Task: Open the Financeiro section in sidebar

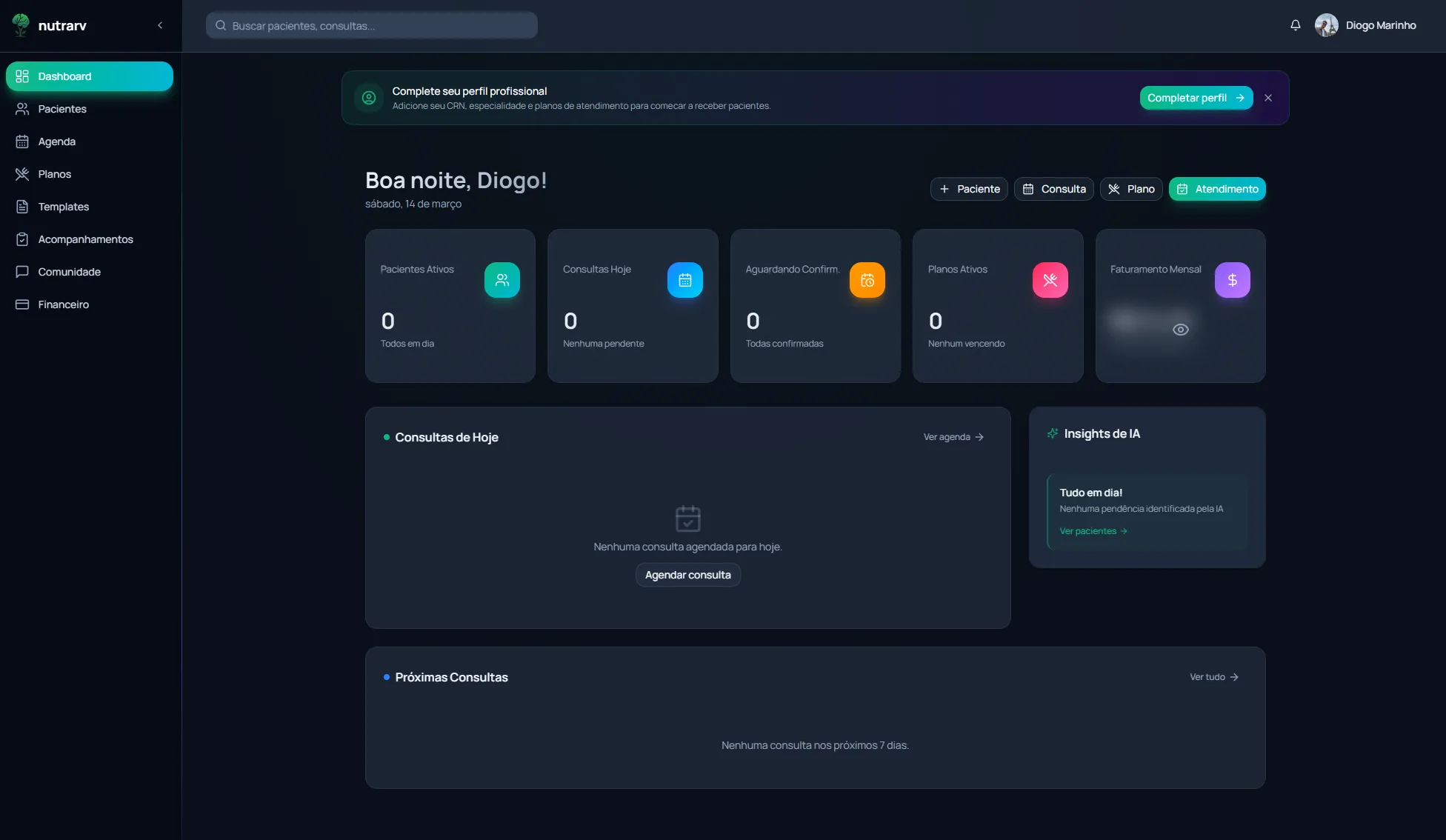Action: 63,304
